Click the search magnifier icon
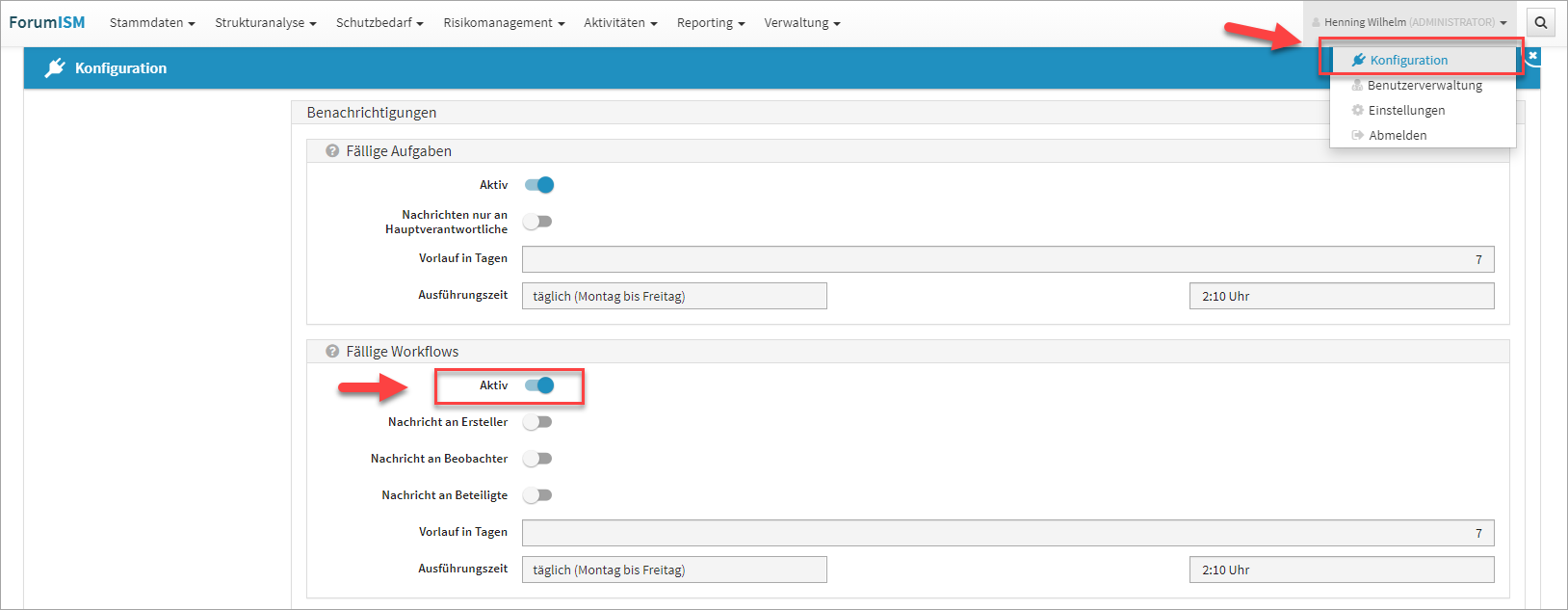Image resolution: width=1568 pixels, height=610 pixels. click(1541, 23)
